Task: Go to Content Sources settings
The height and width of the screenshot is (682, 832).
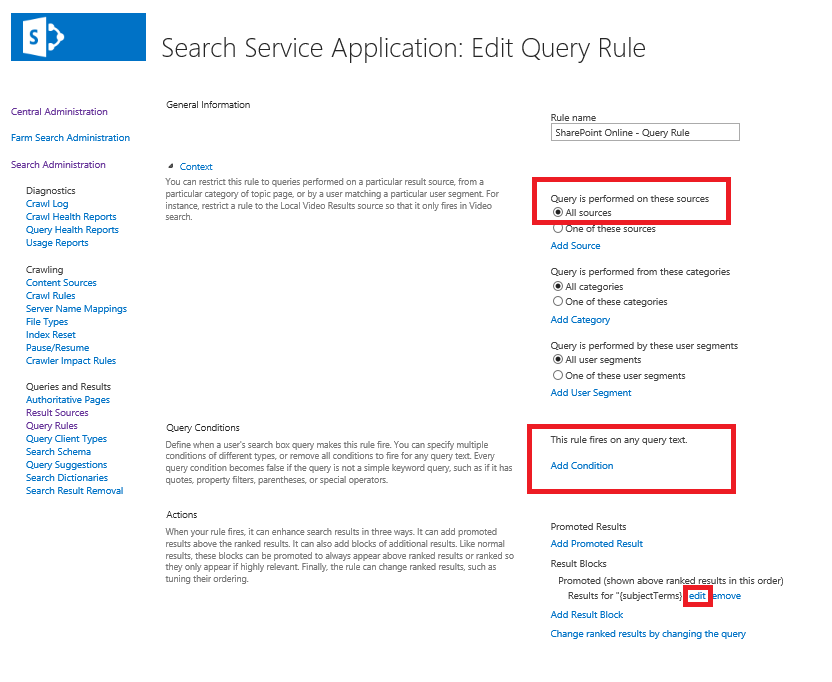Action: [60, 282]
